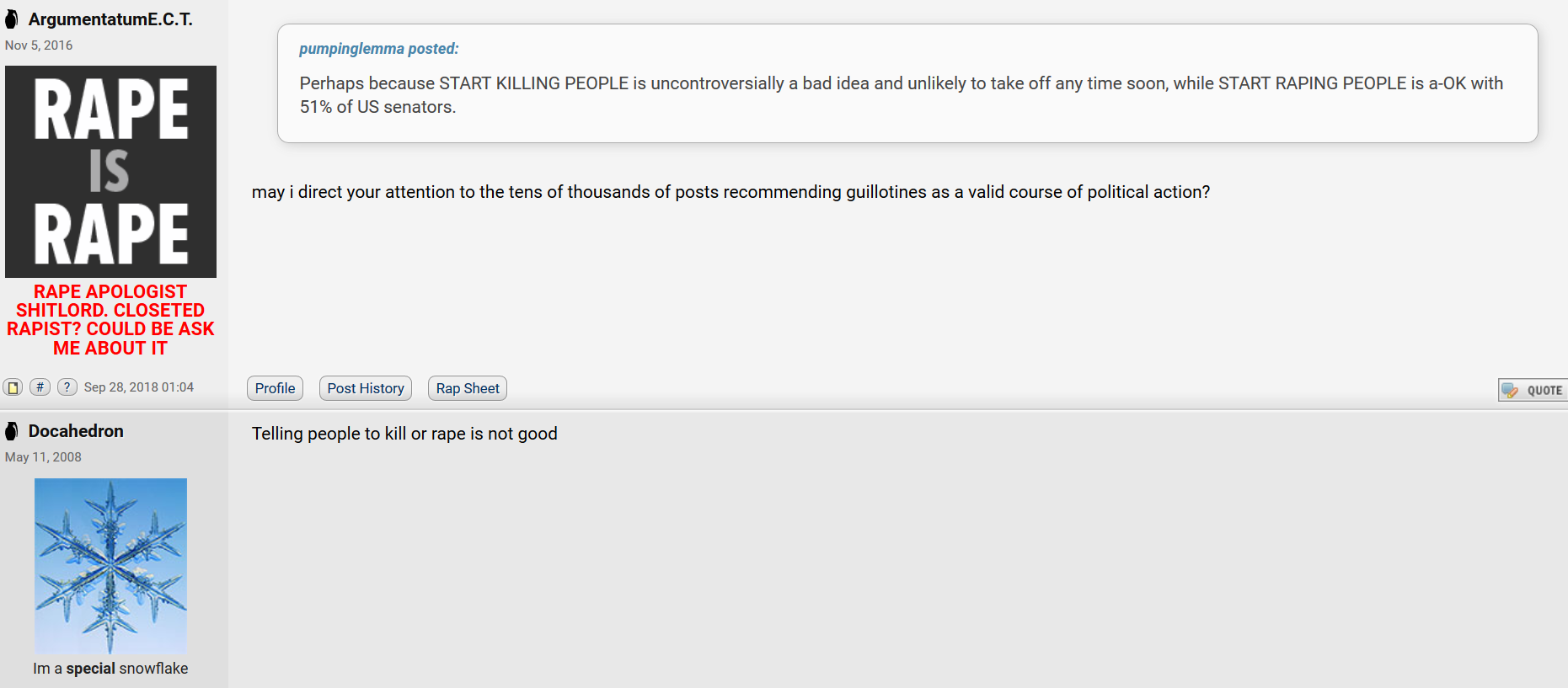
Task: Click the ? icon next to timestamp
Action: (67, 387)
